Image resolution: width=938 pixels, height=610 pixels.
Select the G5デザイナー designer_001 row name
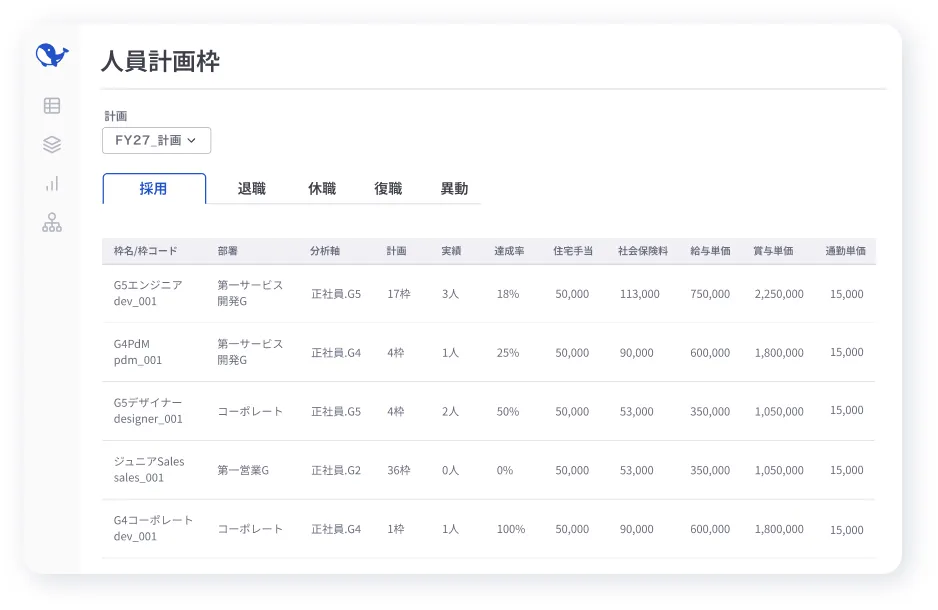point(148,411)
